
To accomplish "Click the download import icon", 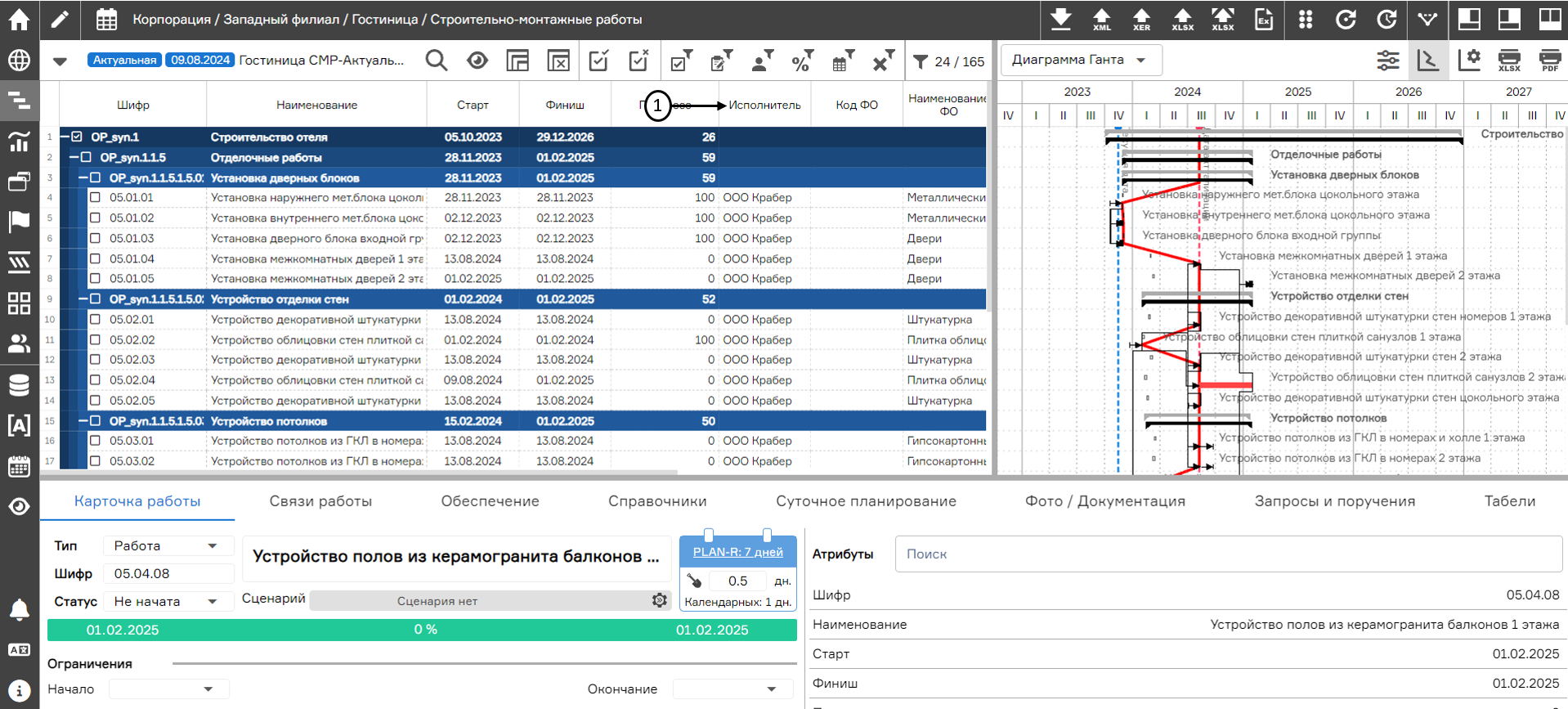I will [1061, 19].
